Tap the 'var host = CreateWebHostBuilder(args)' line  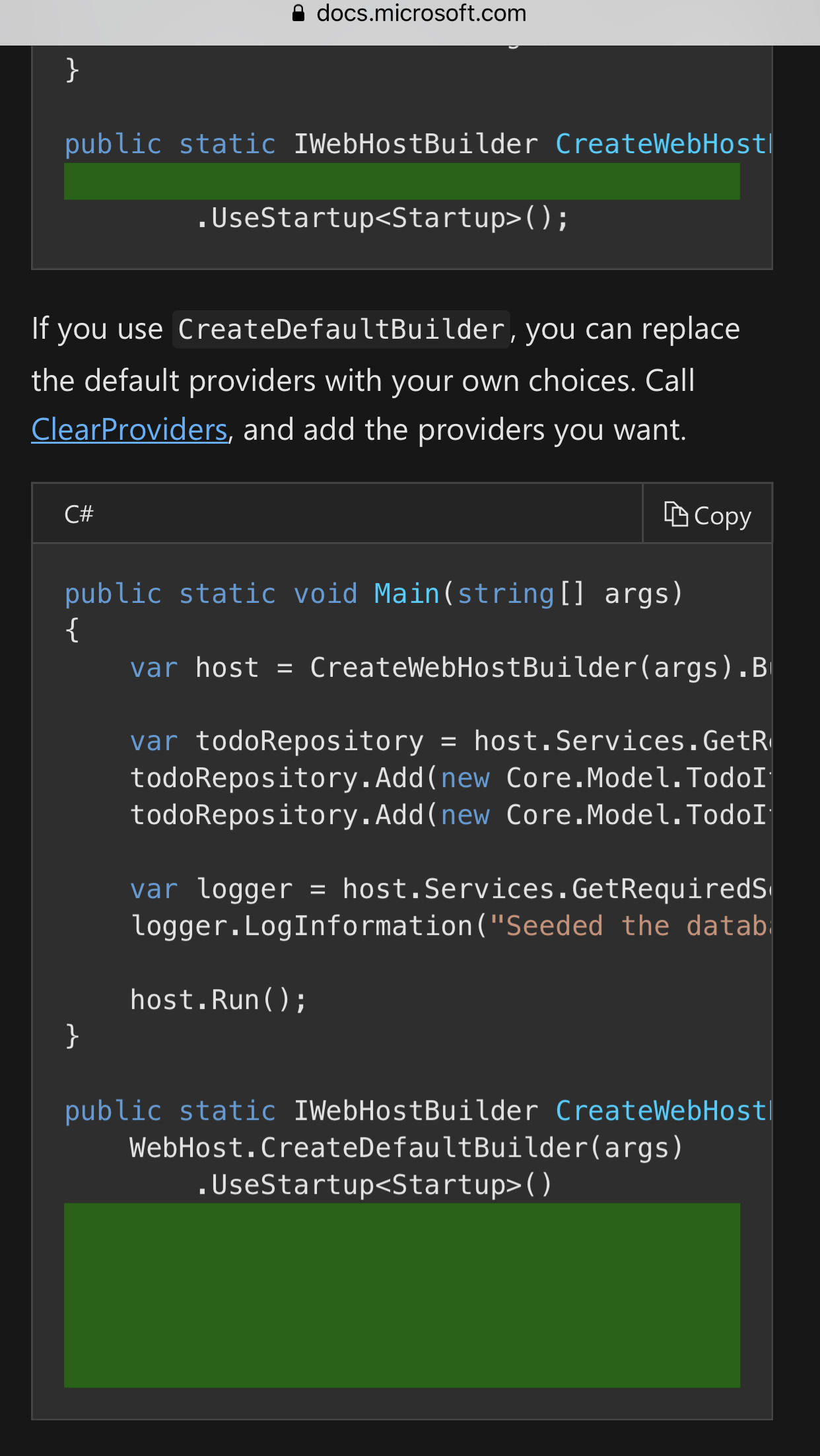[450, 668]
